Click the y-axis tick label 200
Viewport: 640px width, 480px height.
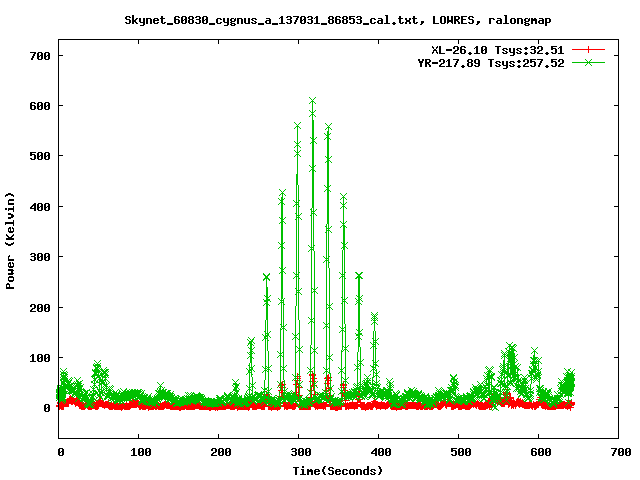tap(40, 307)
